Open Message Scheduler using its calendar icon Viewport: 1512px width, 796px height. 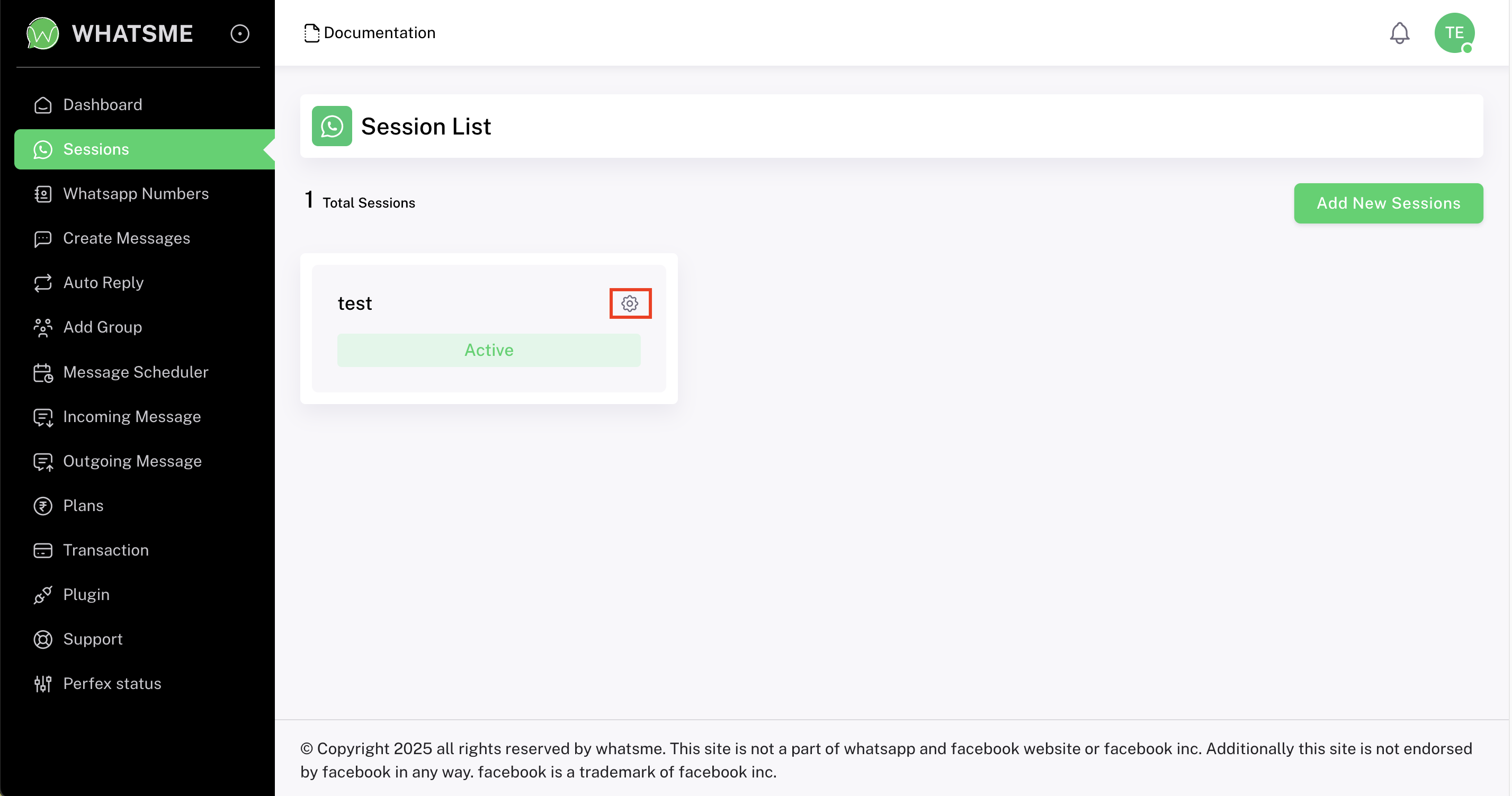[x=42, y=372]
